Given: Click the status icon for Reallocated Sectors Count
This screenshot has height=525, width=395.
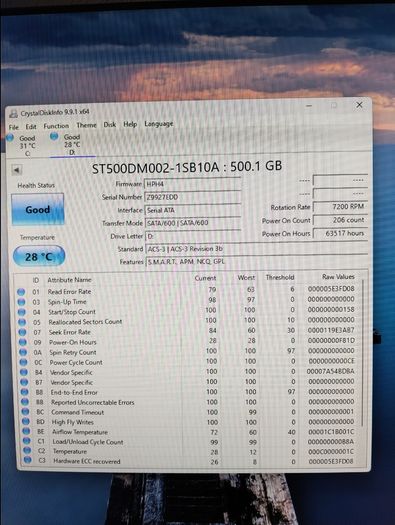Looking at the screenshot, I should click(x=22, y=322).
